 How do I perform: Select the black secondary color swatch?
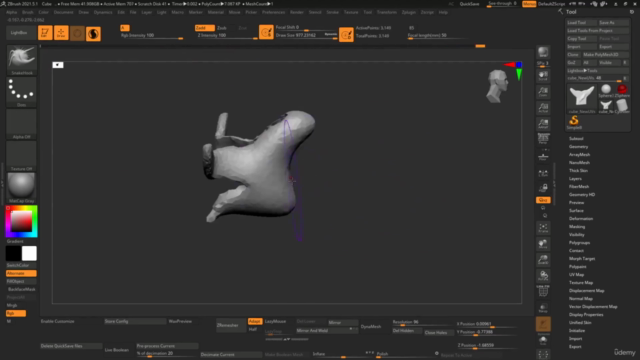click(x=13, y=253)
